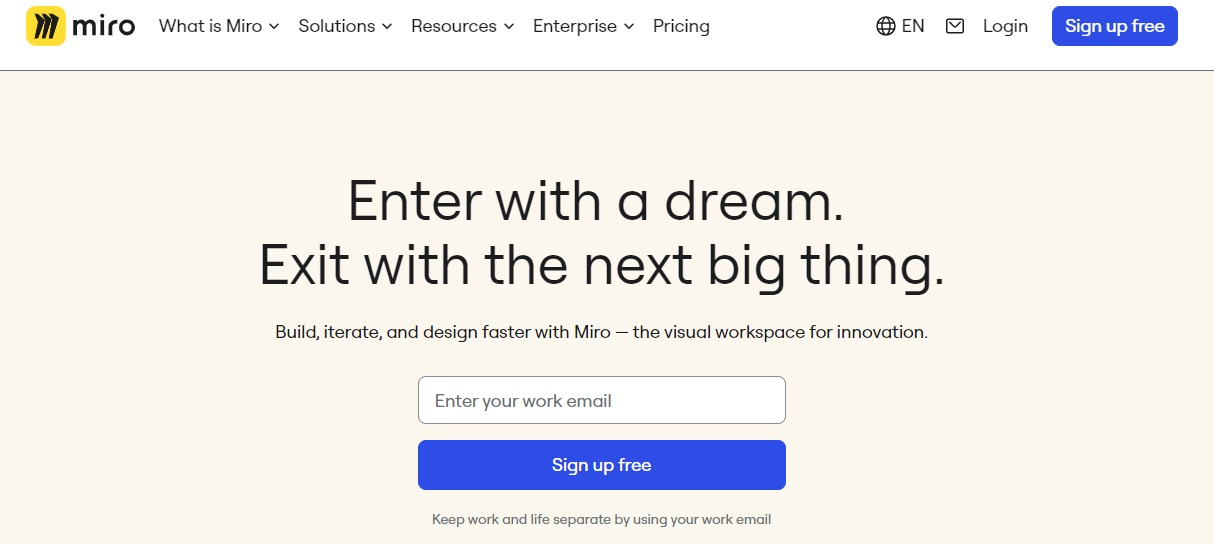Select the EN language label
Screen dimensions: 1214x544
913,26
